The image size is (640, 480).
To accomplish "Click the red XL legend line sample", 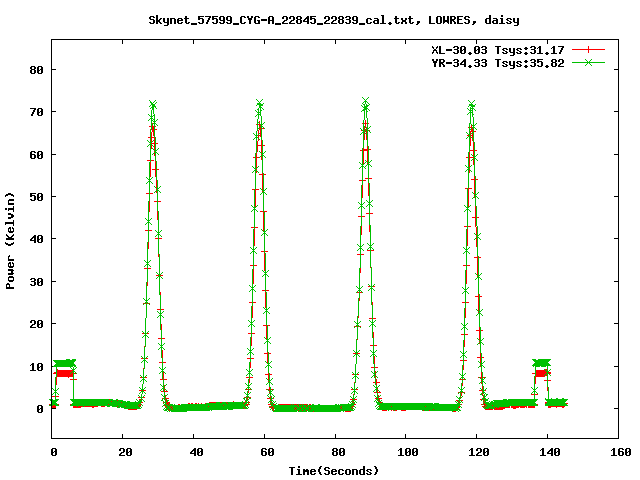I will click(588, 50).
